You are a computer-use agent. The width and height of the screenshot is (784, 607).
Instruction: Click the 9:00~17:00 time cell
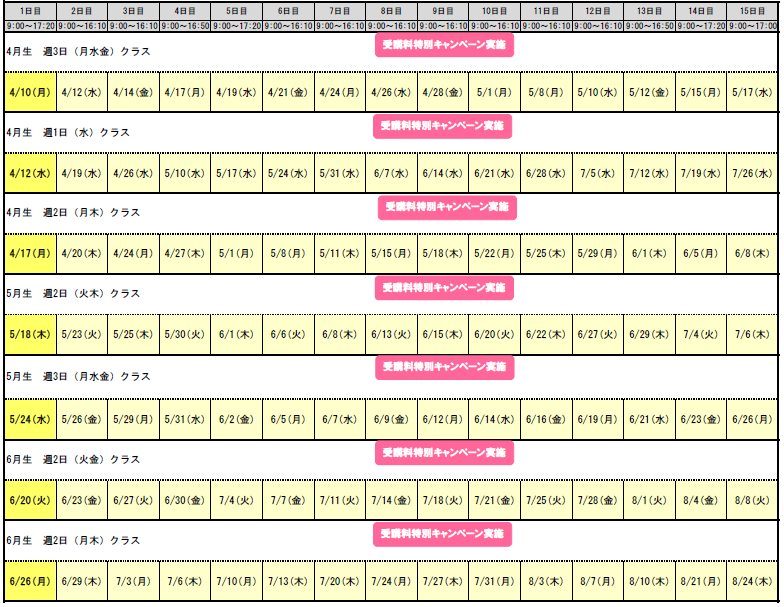(752, 26)
